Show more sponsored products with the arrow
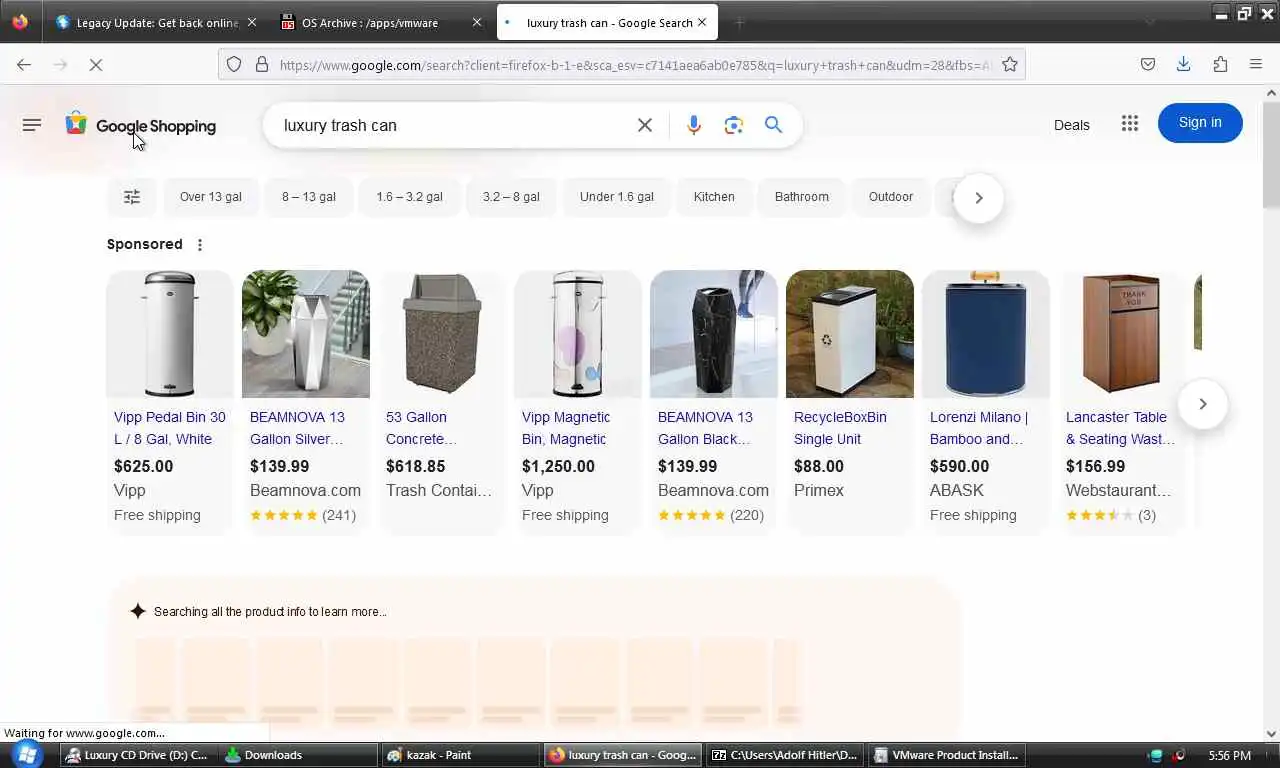The height and width of the screenshot is (768, 1280). (1203, 404)
